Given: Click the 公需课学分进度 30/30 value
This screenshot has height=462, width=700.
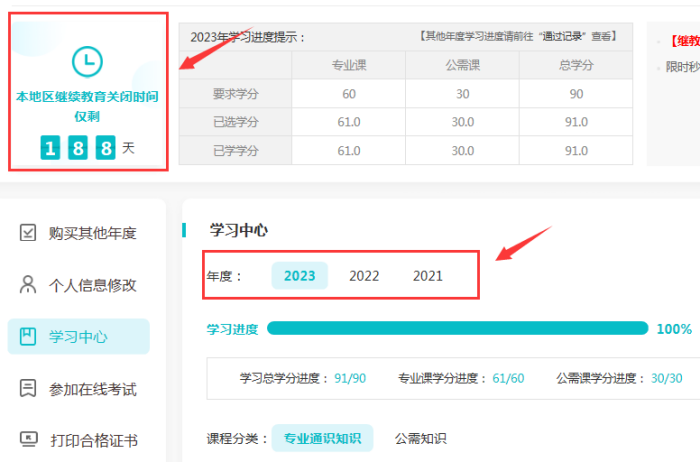Looking at the screenshot, I should [667, 378].
